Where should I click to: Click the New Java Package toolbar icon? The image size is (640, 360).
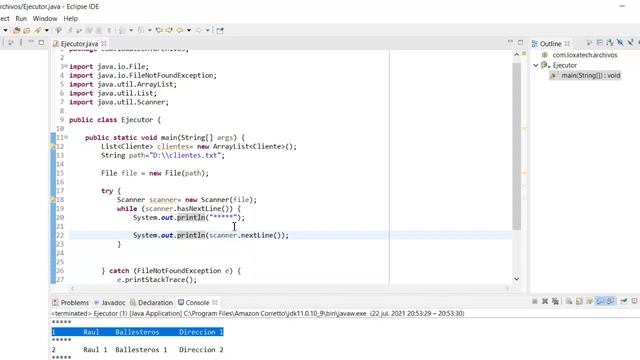coord(16,30)
